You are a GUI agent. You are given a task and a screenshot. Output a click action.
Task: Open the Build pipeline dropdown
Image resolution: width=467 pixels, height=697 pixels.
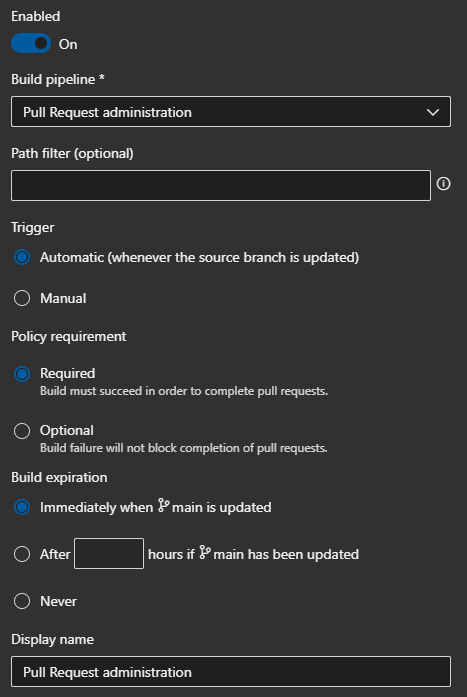coord(231,112)
